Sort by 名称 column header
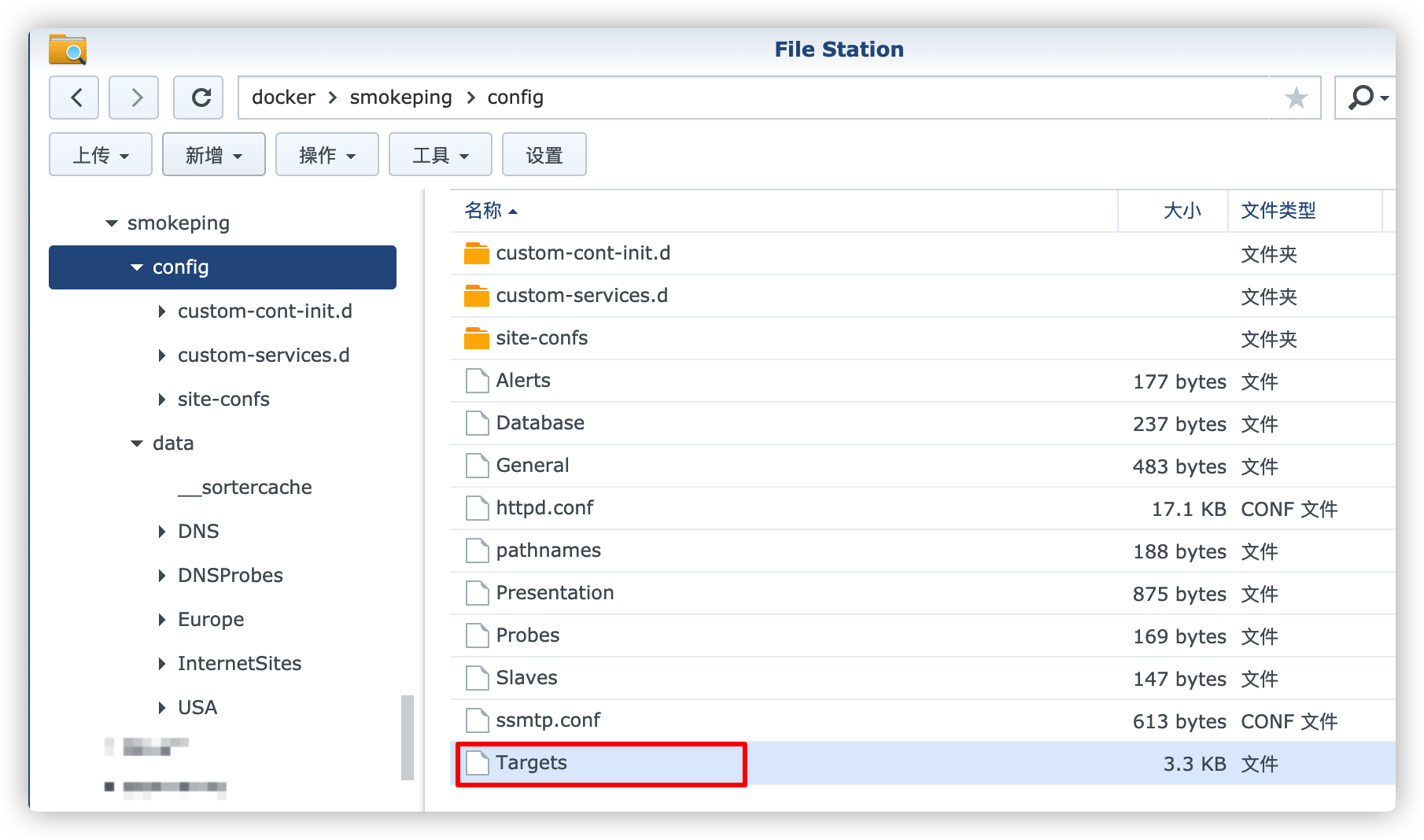The image size is (1424, 840). pos(483,211)
